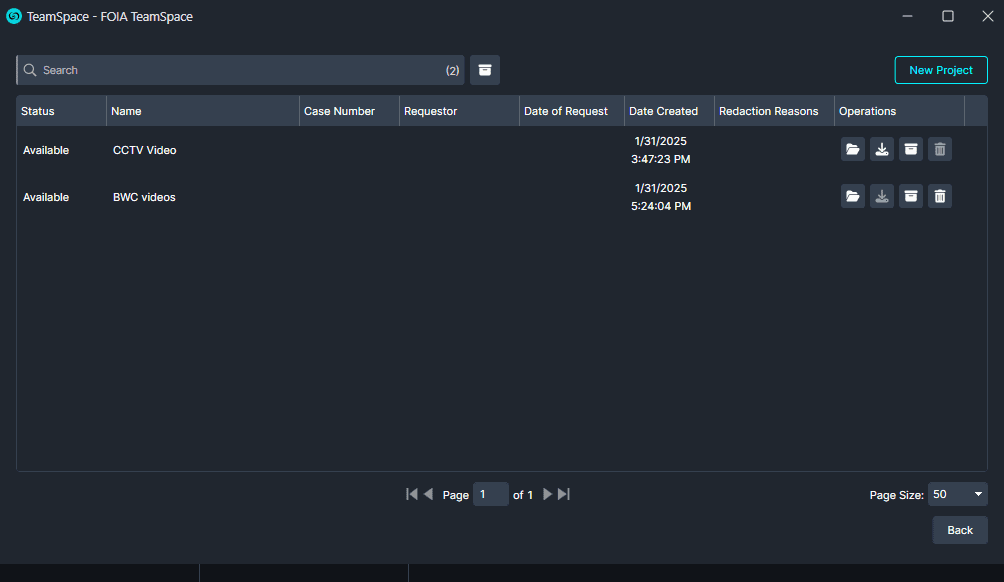Click the next page arrow
Image resolution: width=1004 pixels, height=582 pixels.
[x=547, y=493]
